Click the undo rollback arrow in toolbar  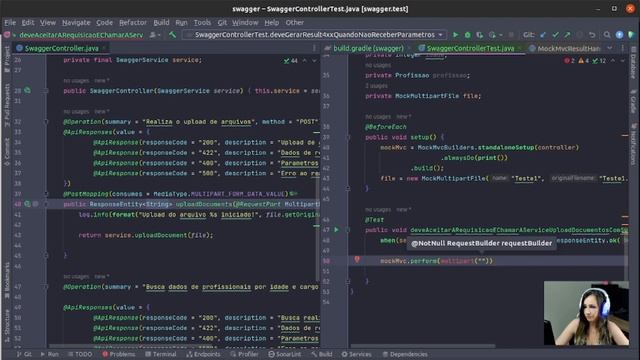tap(592, 35)
